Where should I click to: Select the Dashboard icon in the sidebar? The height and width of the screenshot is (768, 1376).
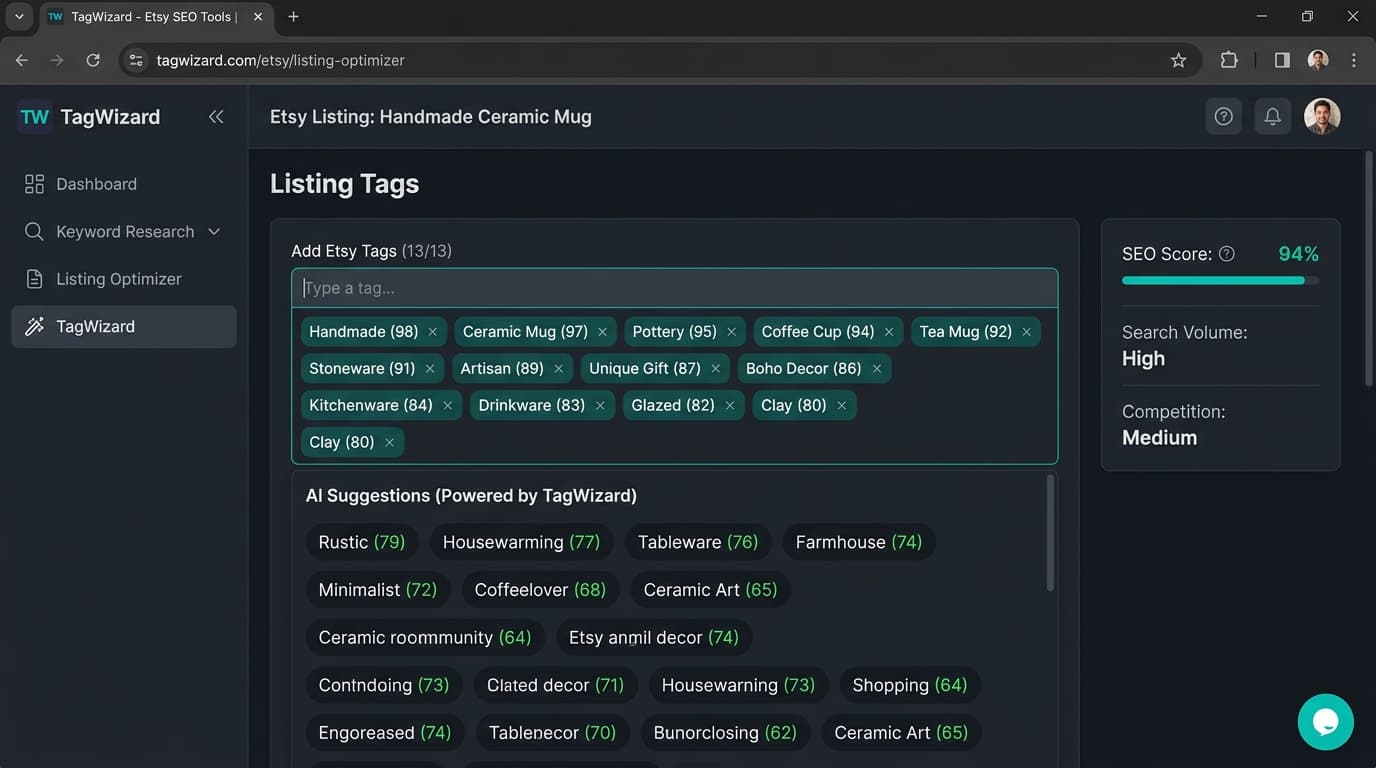click(33, 183)
